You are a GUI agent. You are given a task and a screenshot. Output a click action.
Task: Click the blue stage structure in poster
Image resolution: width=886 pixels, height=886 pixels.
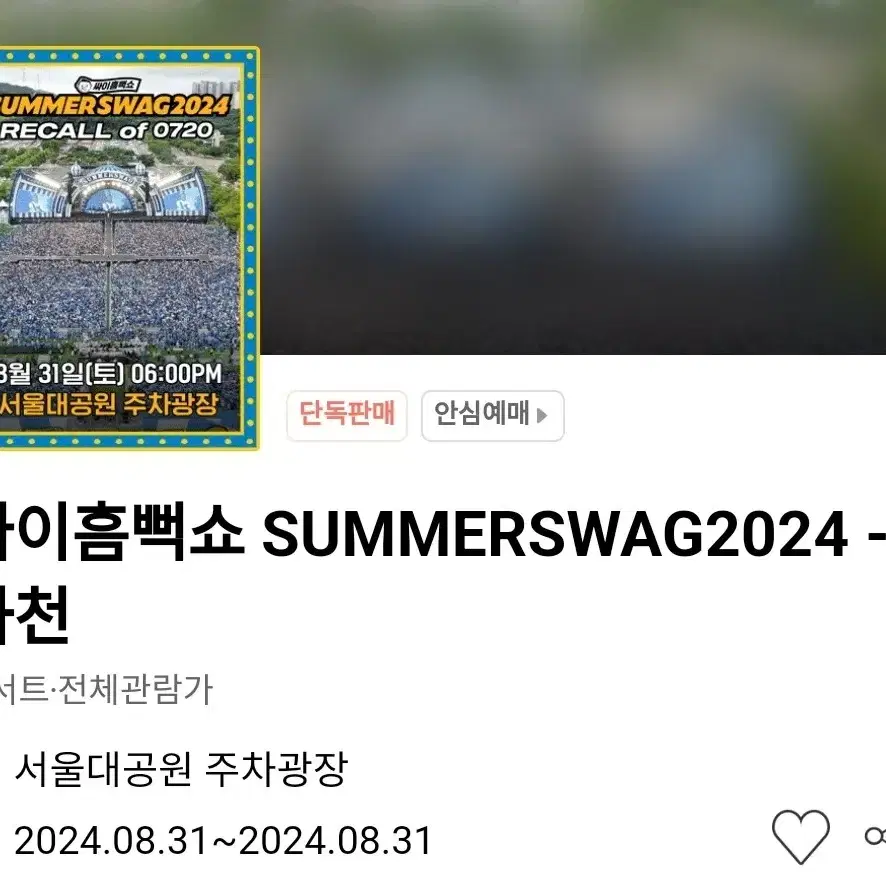click(107, 193)
